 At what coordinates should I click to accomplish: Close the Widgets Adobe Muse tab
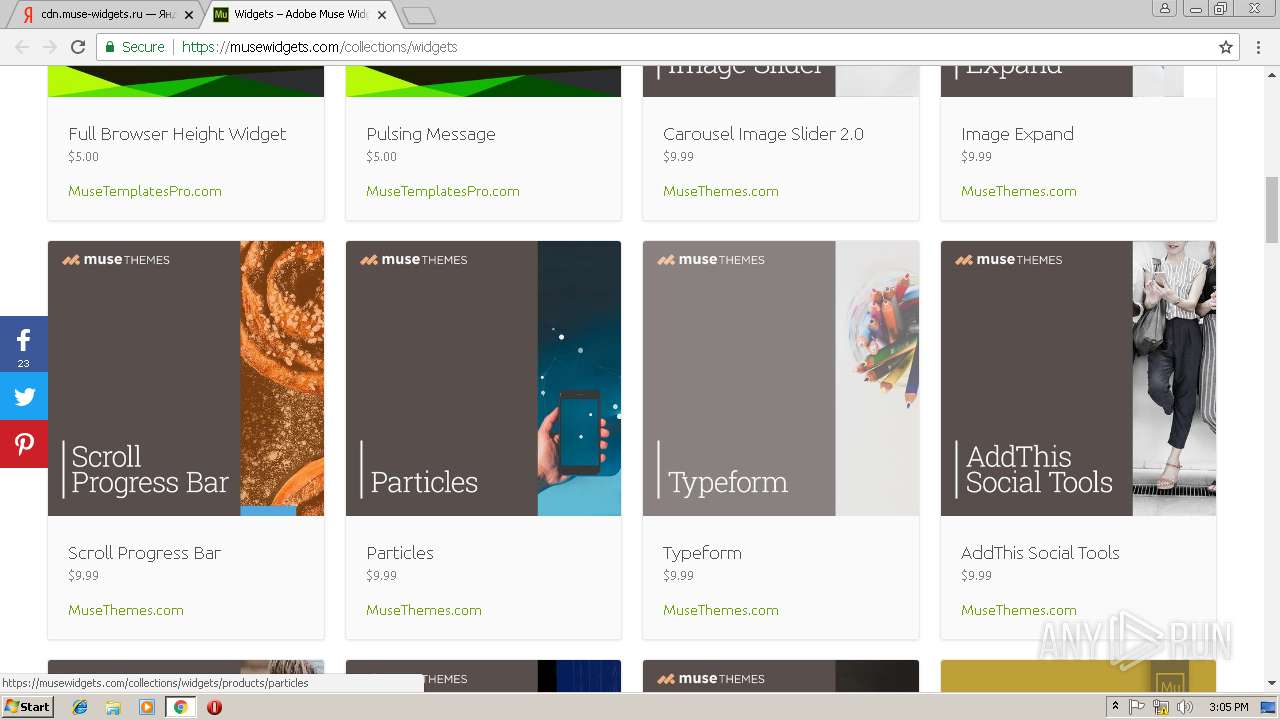coord(381,15)
